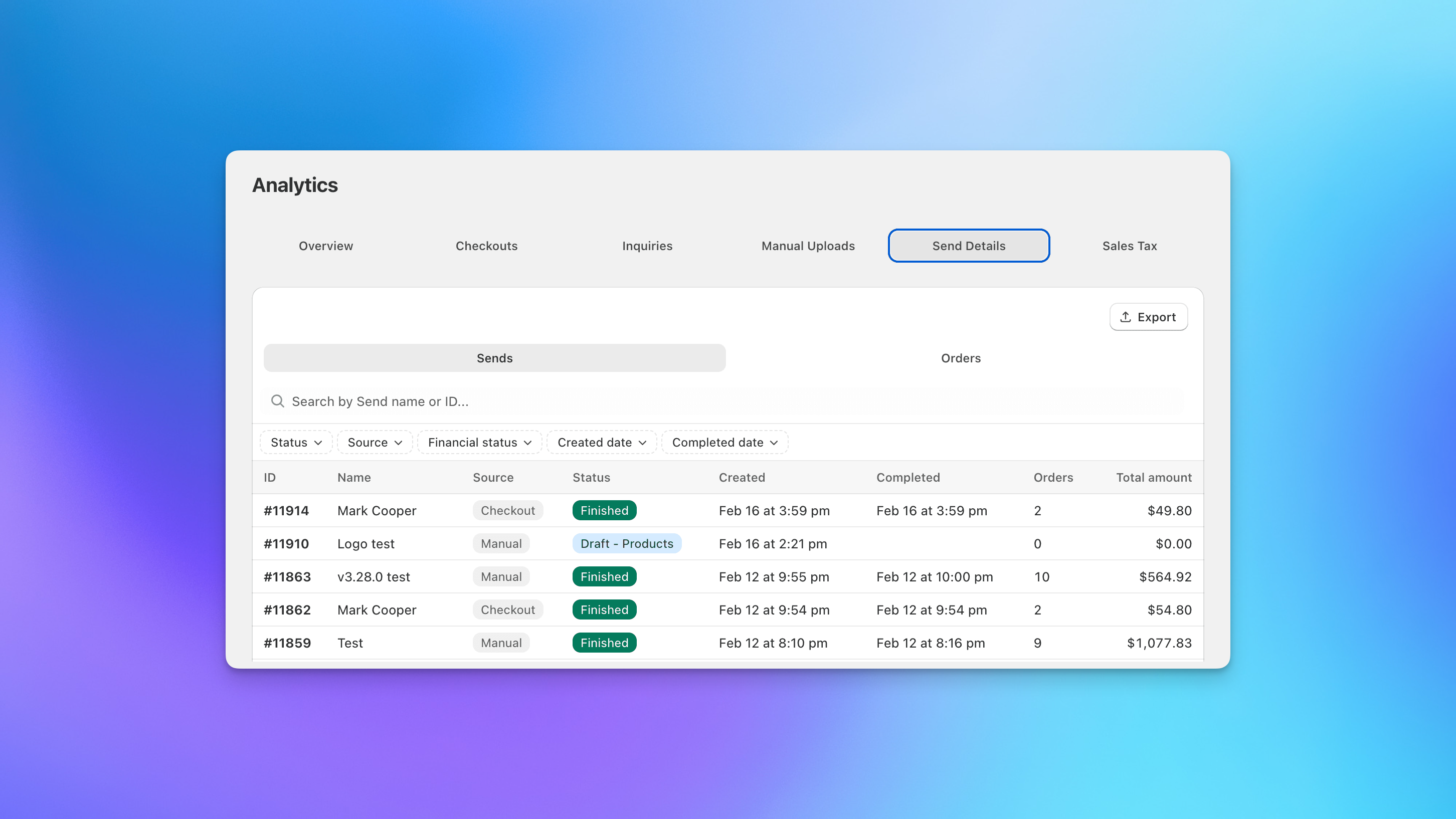
Task: Open the Manual Uploads tab
Action: [x=808, y=246]
